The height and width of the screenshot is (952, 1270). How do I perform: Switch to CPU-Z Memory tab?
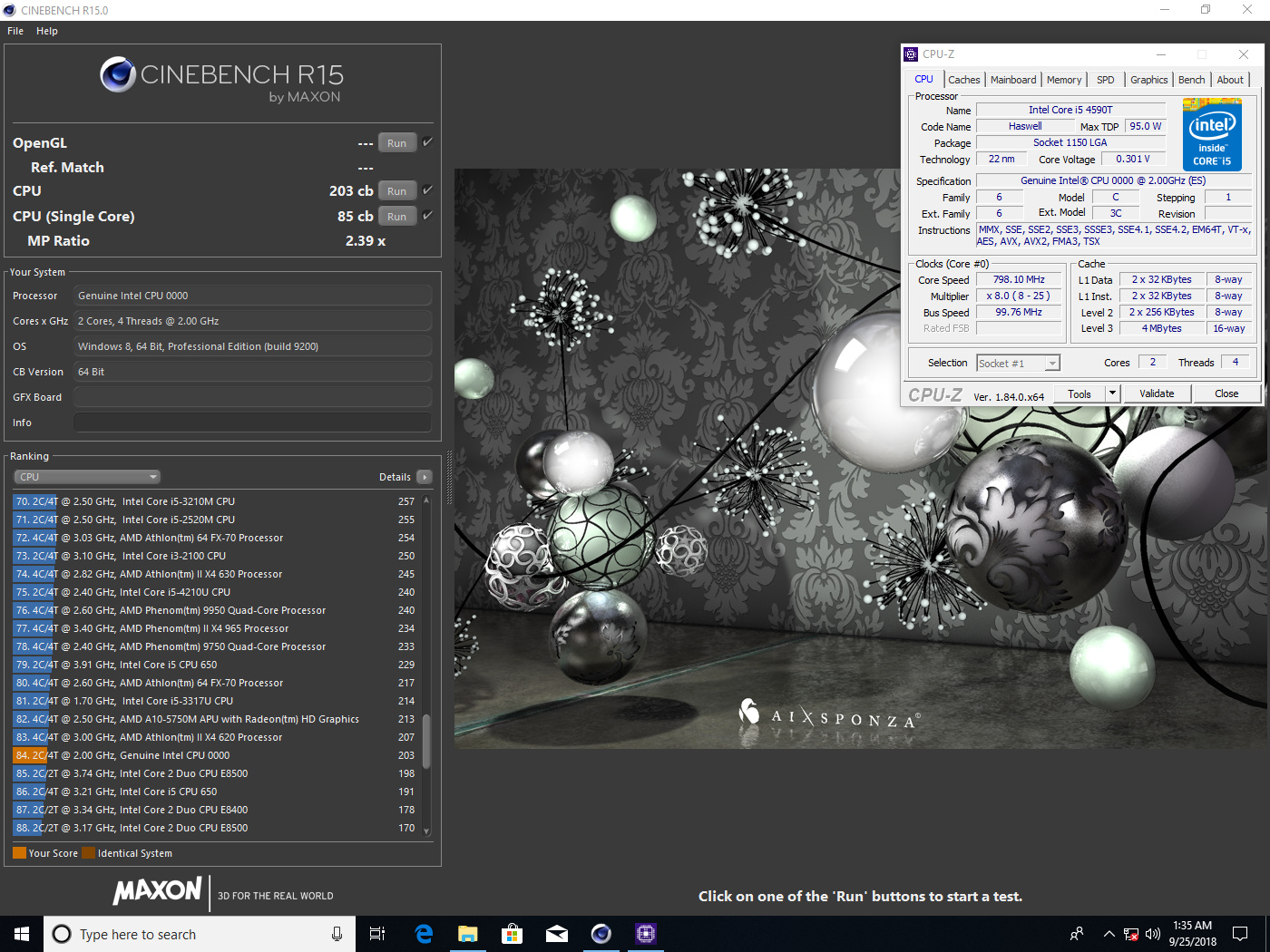pyautogui.click(x=1064, y=80)
